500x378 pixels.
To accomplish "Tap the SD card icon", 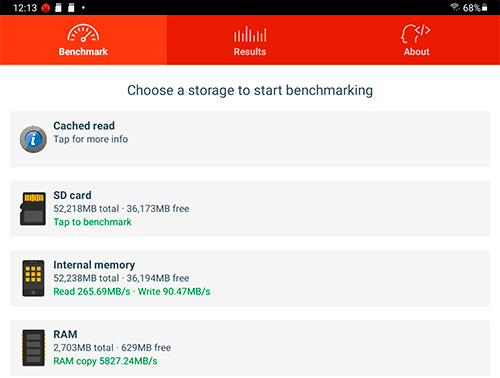I will [x=33, y=209].
